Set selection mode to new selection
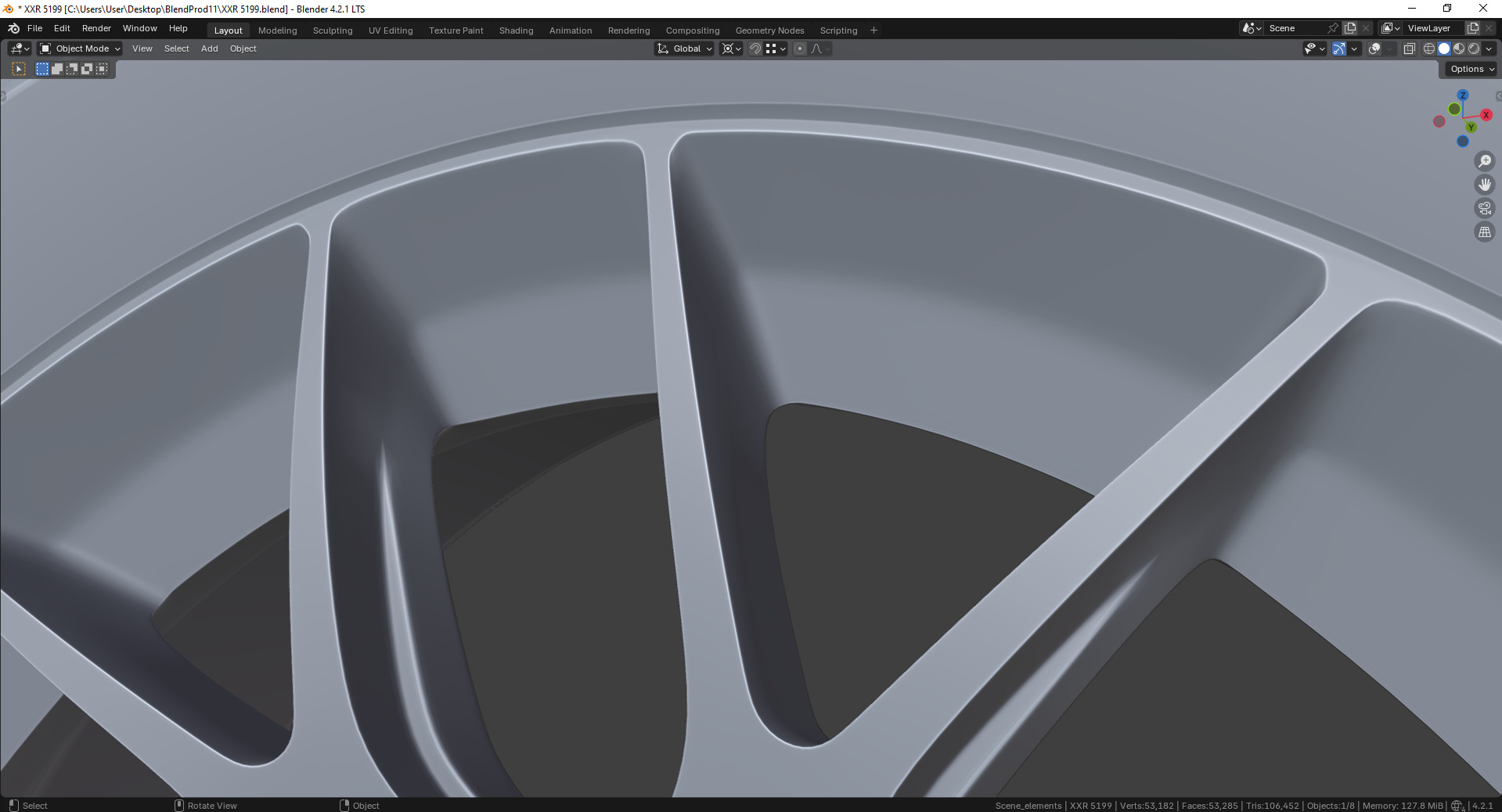The width and height of the screenshot is (1502, 812). click(x=42, y=69)
